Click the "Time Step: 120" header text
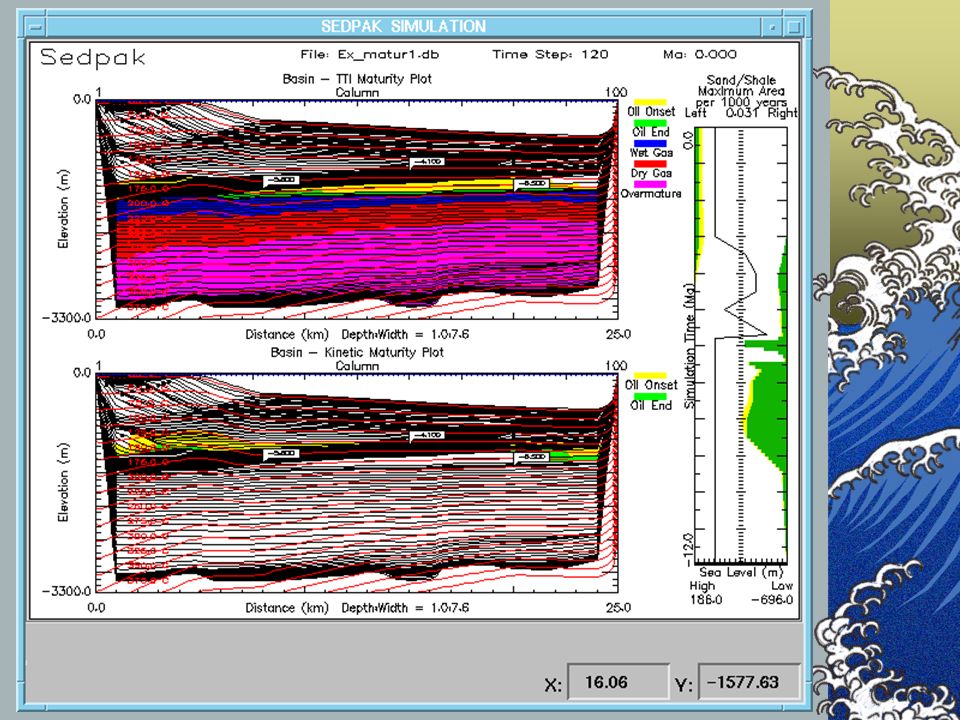 [x=550, y=54]
